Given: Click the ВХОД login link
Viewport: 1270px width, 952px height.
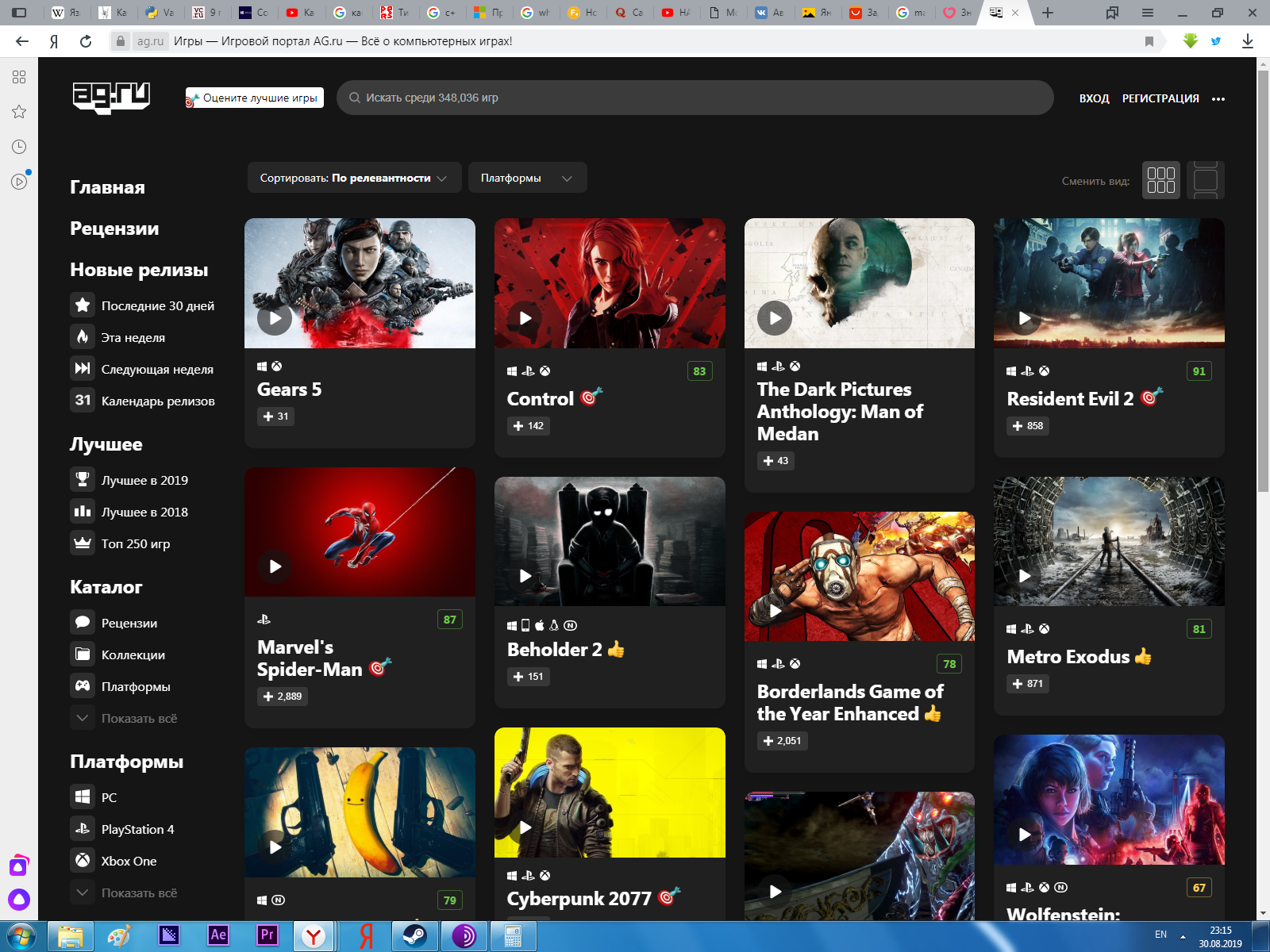Looking at the screenshot, I should coord(1094,98).
